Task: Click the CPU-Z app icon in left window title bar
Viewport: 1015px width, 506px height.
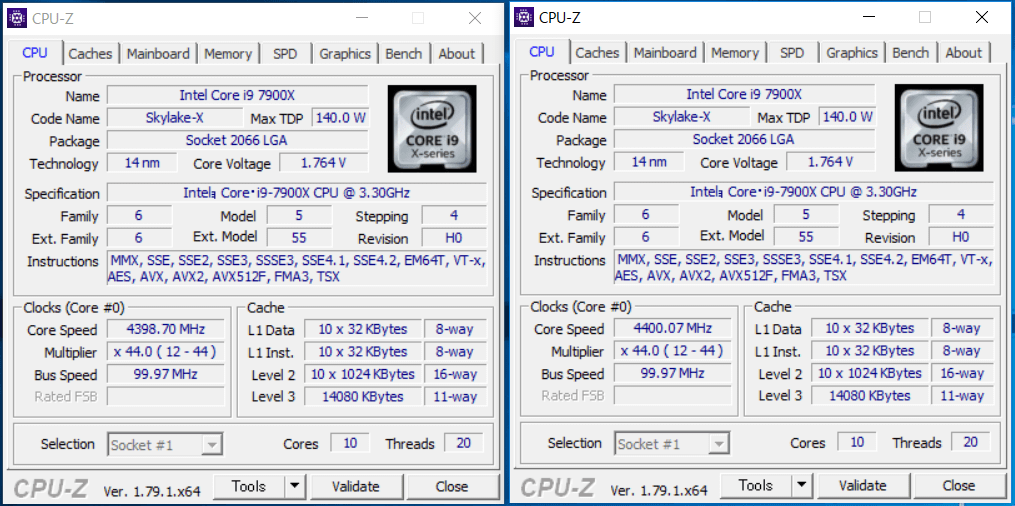Action: tap(17, 18)
